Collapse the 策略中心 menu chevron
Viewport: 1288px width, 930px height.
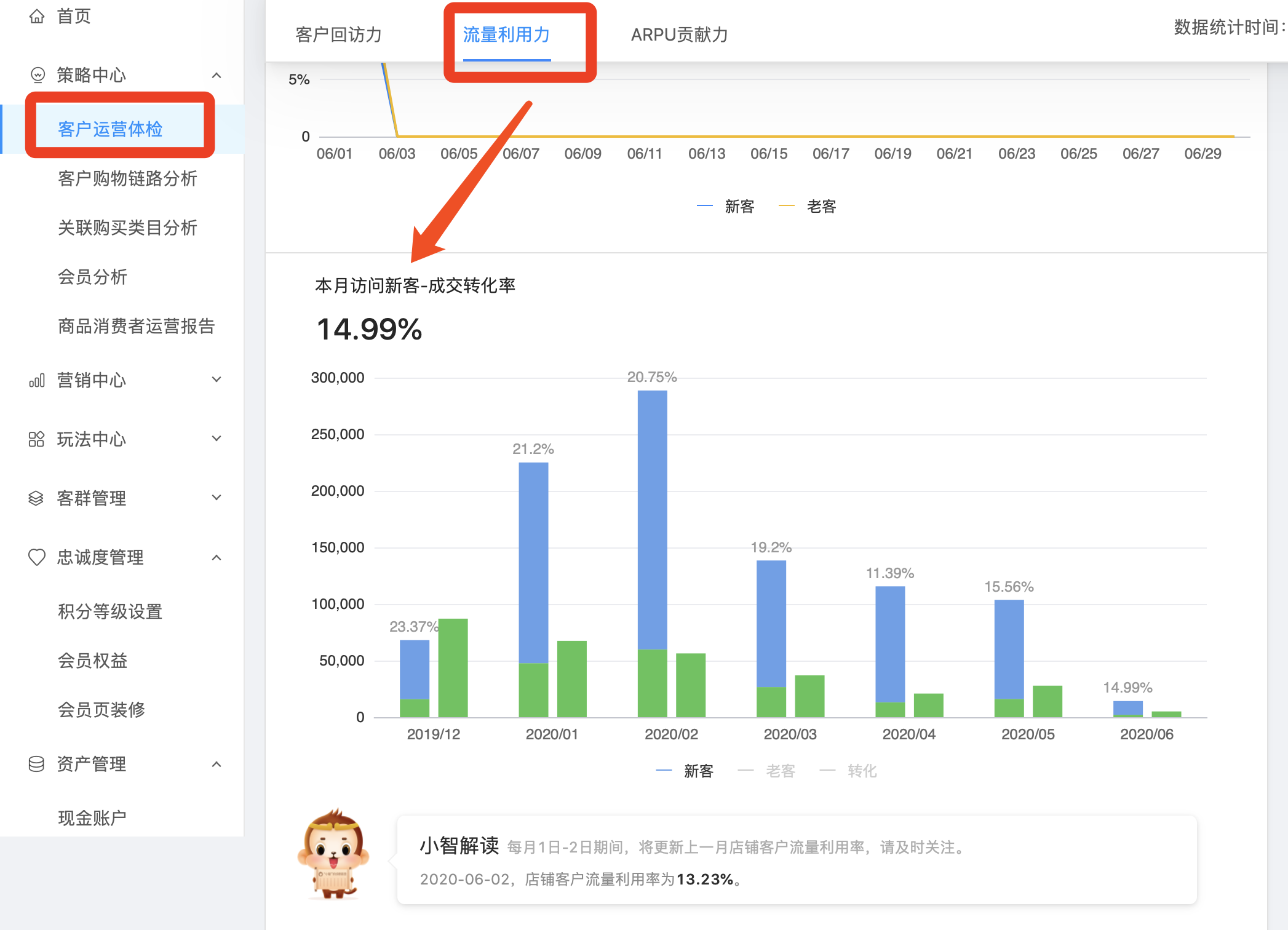217,75
